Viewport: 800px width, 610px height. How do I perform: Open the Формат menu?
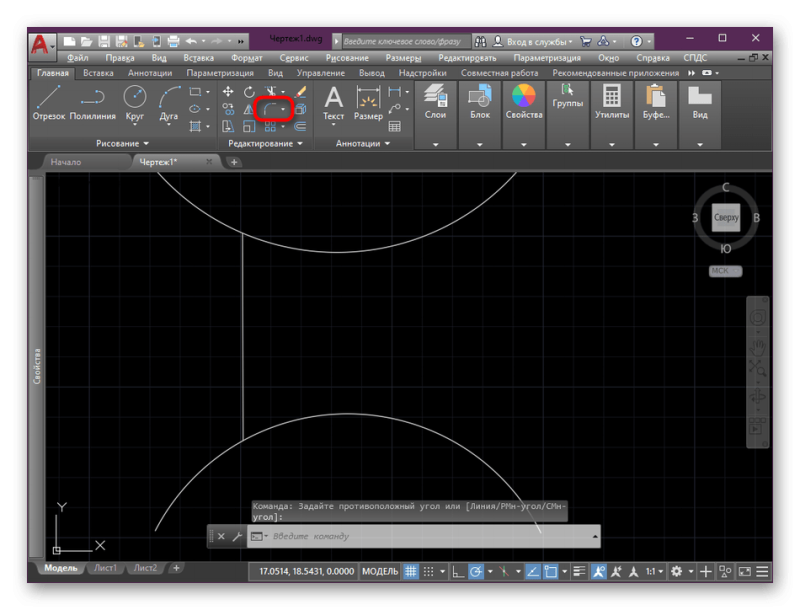[x=247, y=58]
